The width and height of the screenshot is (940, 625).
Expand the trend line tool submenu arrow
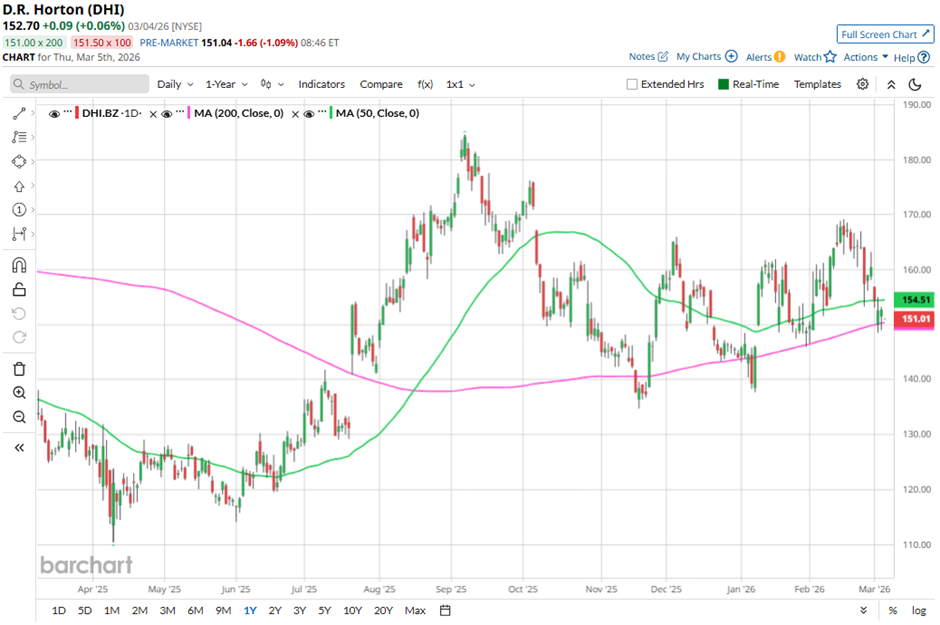click(x=32, y=113)
